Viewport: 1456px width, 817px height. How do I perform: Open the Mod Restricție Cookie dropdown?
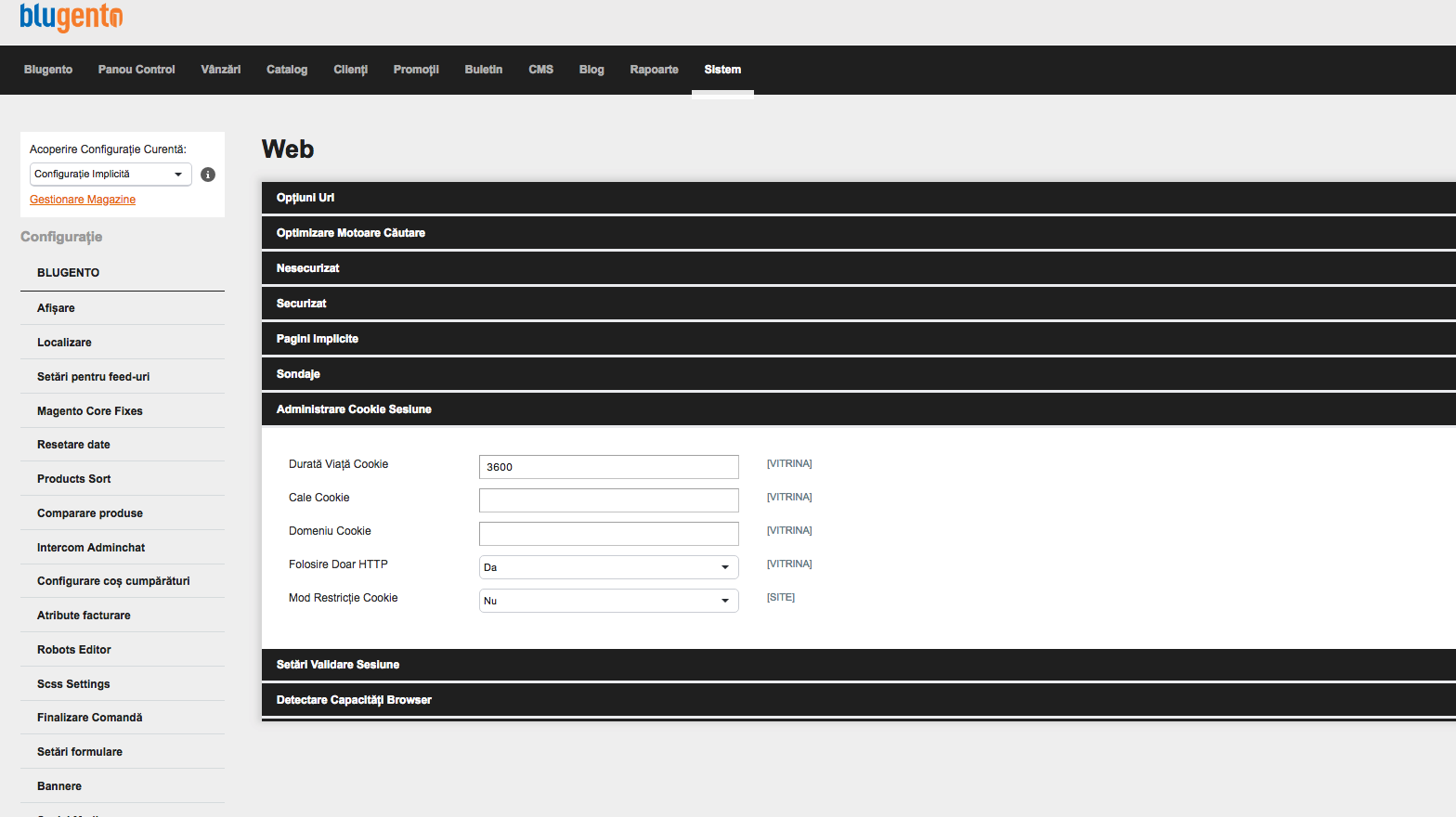(x=609, y=601)
